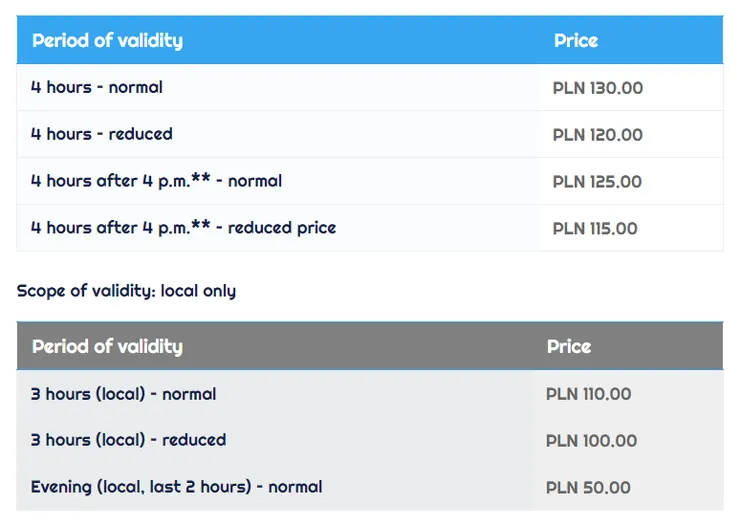Click the 'Price' header in the gray table
This screenshot has width=740, height=529.
(x=569, y=347)
